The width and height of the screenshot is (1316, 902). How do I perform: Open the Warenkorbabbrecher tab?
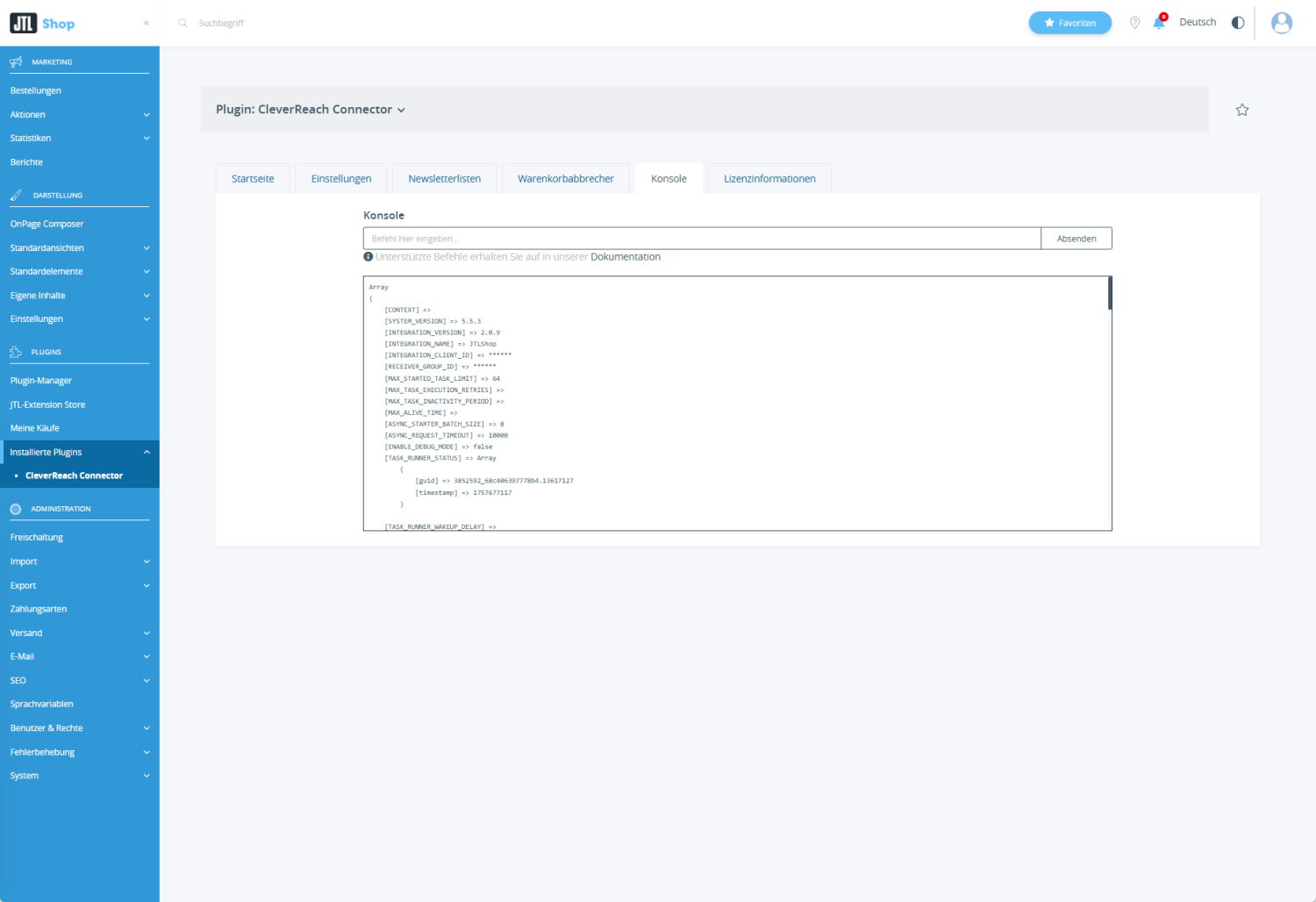point(565,179)
